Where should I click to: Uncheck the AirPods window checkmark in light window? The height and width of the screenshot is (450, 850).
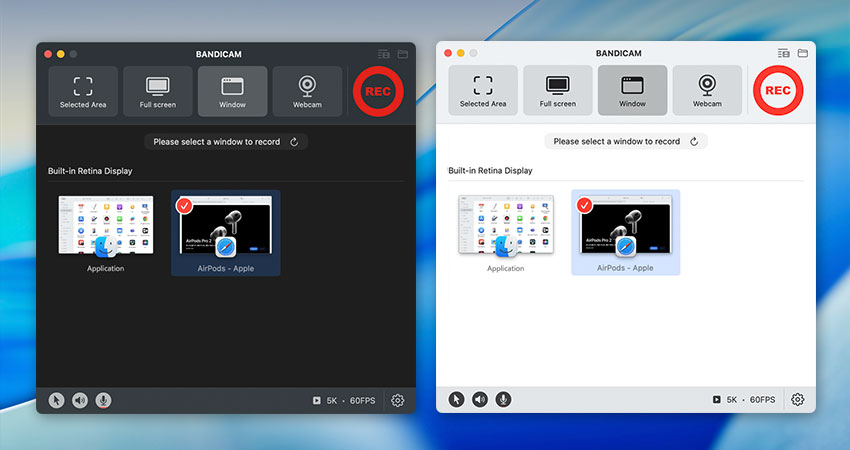(584, 205)
